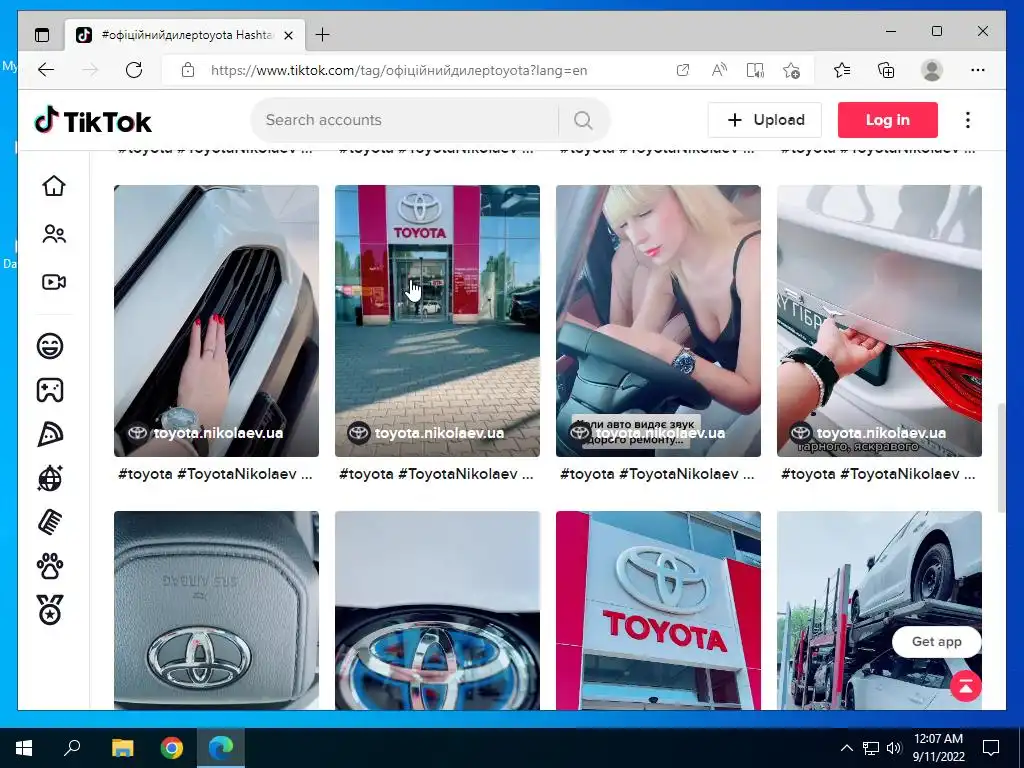
Task: Click the browser address bar URL
Action: (x=398, y=70)
